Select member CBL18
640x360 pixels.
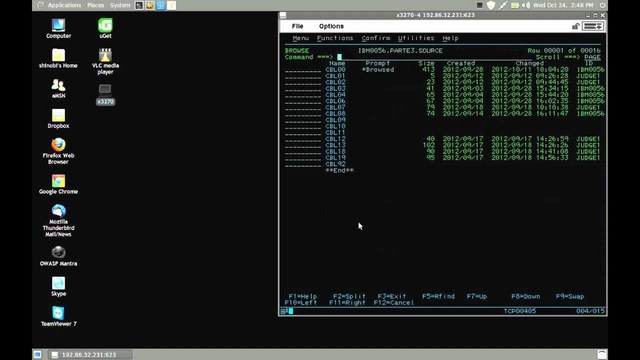point(336,152)
